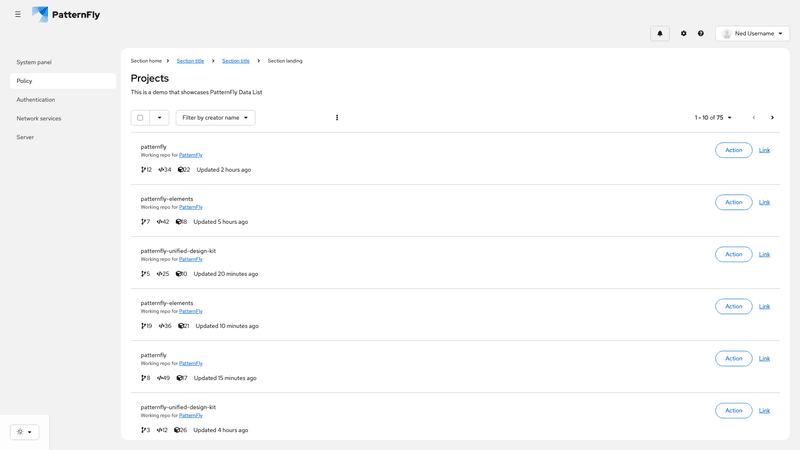Click Section home breadcrumb
This screenshot has height=450, width=800.
(146, 61)
